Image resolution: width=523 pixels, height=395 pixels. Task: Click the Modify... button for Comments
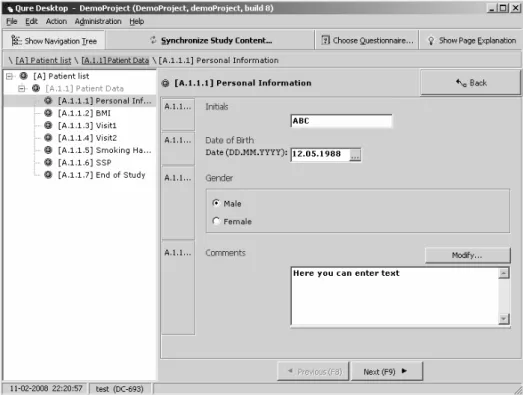click(x=468, y=255)
